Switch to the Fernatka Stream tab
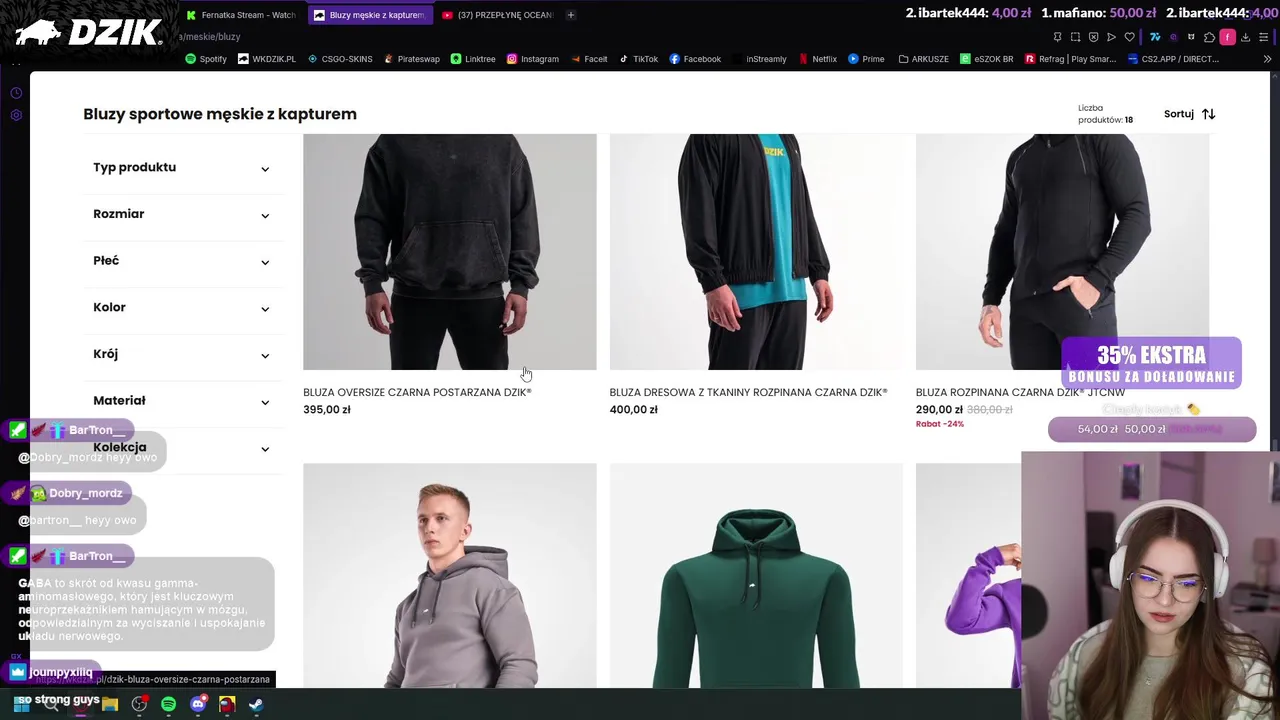1280x720 pixels. (241, 15)
